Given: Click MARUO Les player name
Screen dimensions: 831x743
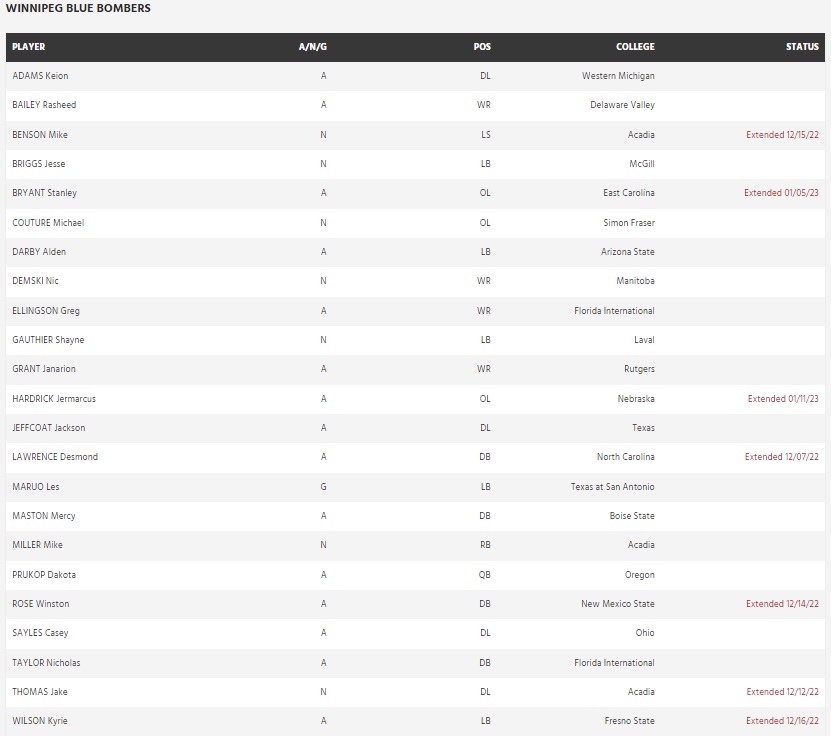Looking at the screenshot, I should (x=36, y=487).
